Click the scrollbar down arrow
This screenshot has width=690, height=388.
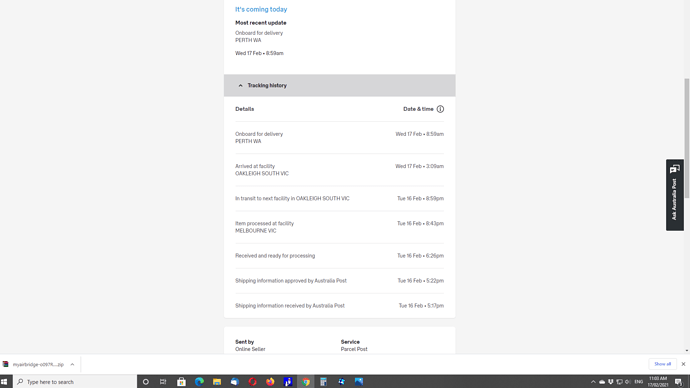[686, 351]
